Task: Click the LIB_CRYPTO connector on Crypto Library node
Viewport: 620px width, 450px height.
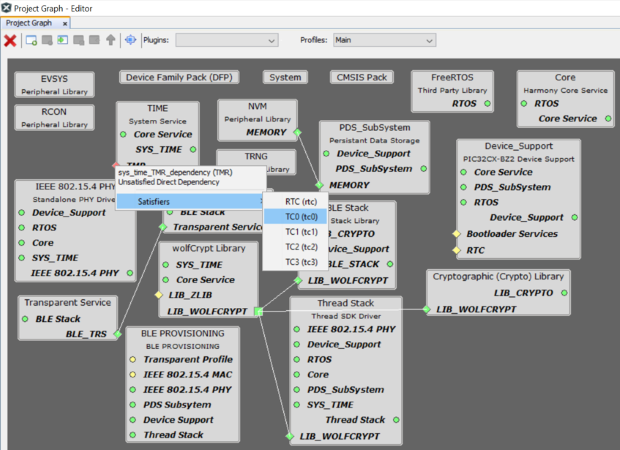Action: coord(564,293)
